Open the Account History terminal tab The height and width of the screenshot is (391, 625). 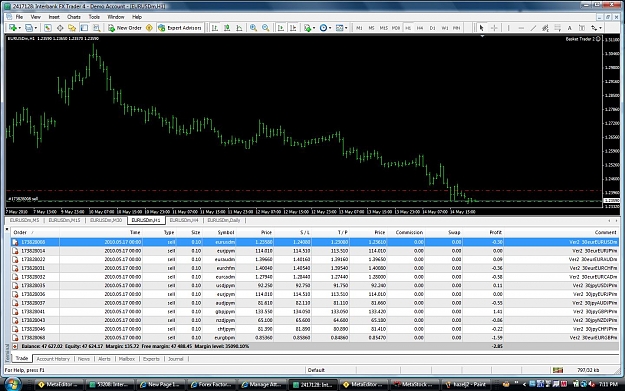[x=53, y=359]
